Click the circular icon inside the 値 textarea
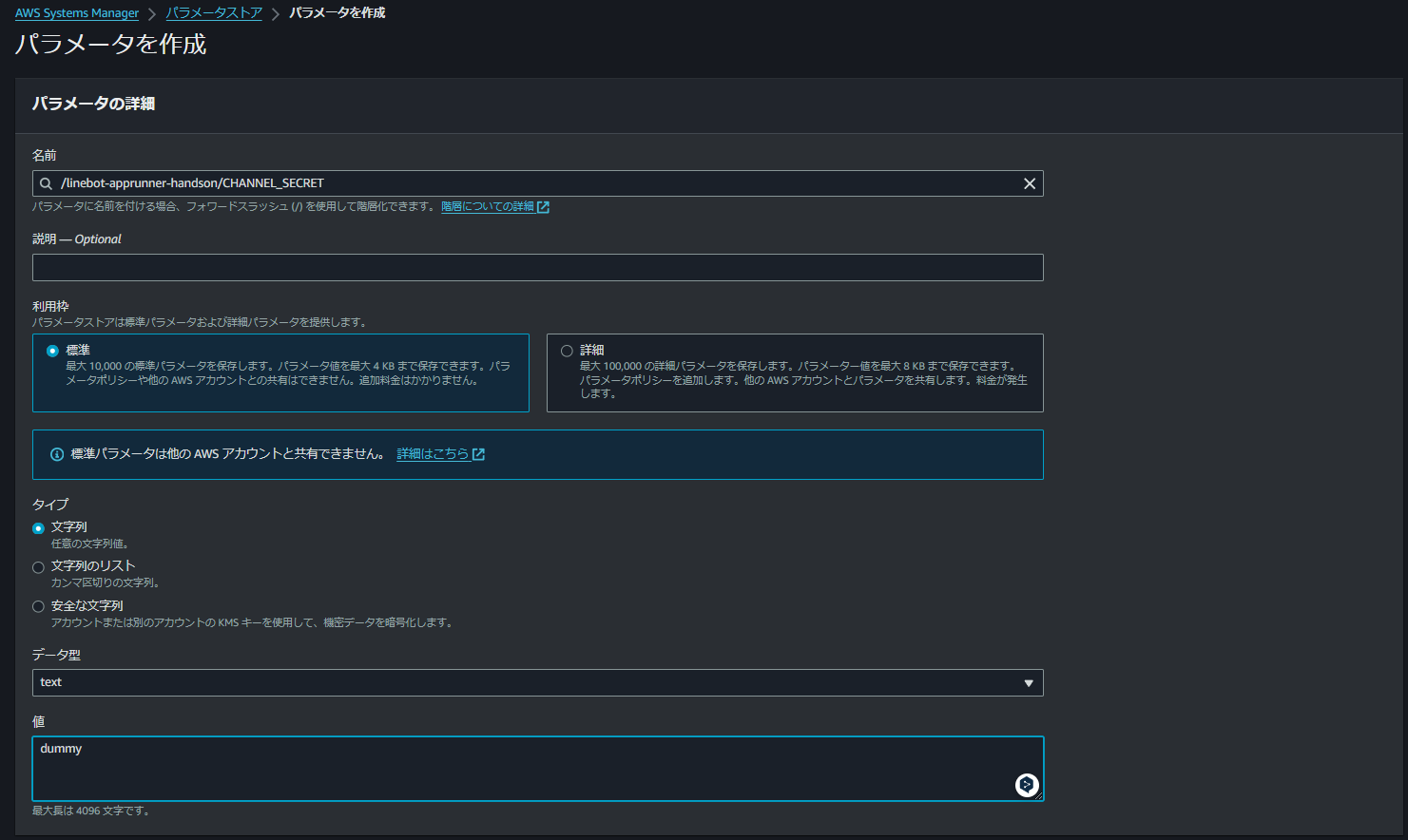Screen dimensions: 1408x840 pyautogui.click(x=1026, y=785)
